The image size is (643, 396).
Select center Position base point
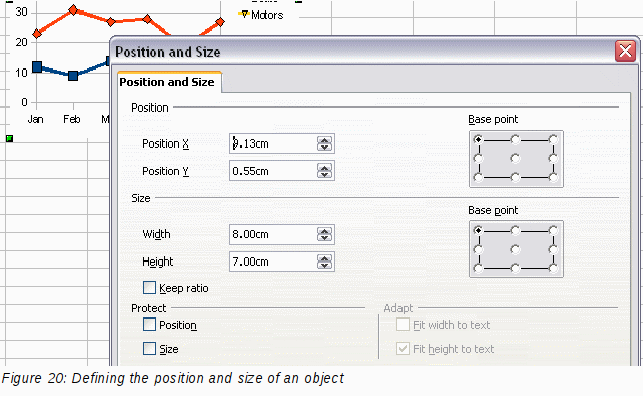[x=515, y=158]
